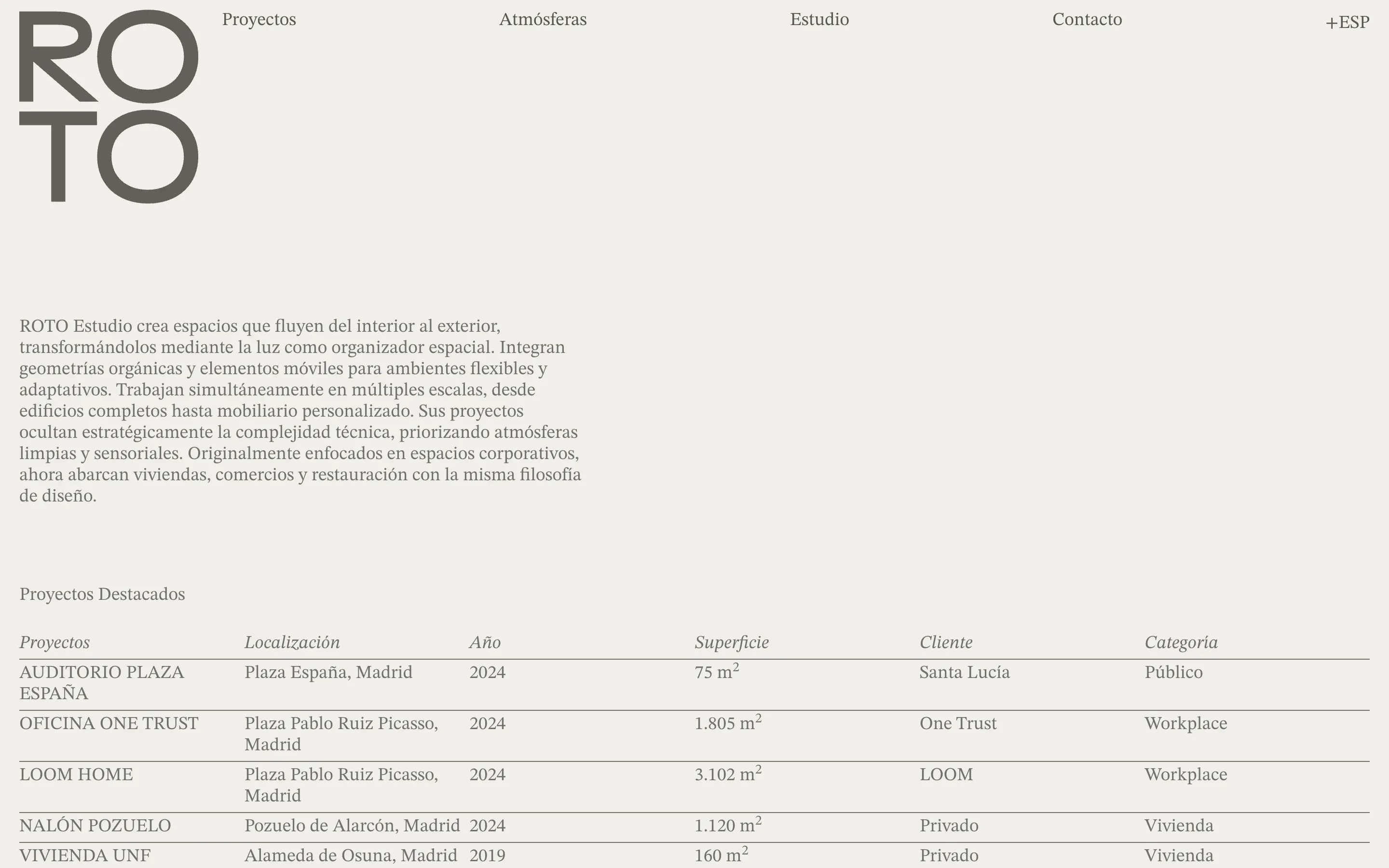The width and height of the screenshot is (1389, 868).
Task: Open the VIVIENDA UNF project
Action: (x=85, y=855)
